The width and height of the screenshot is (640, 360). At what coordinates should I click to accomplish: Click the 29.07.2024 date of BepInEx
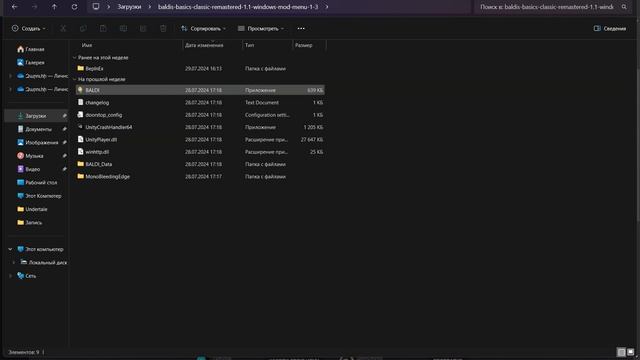(203, 69)
